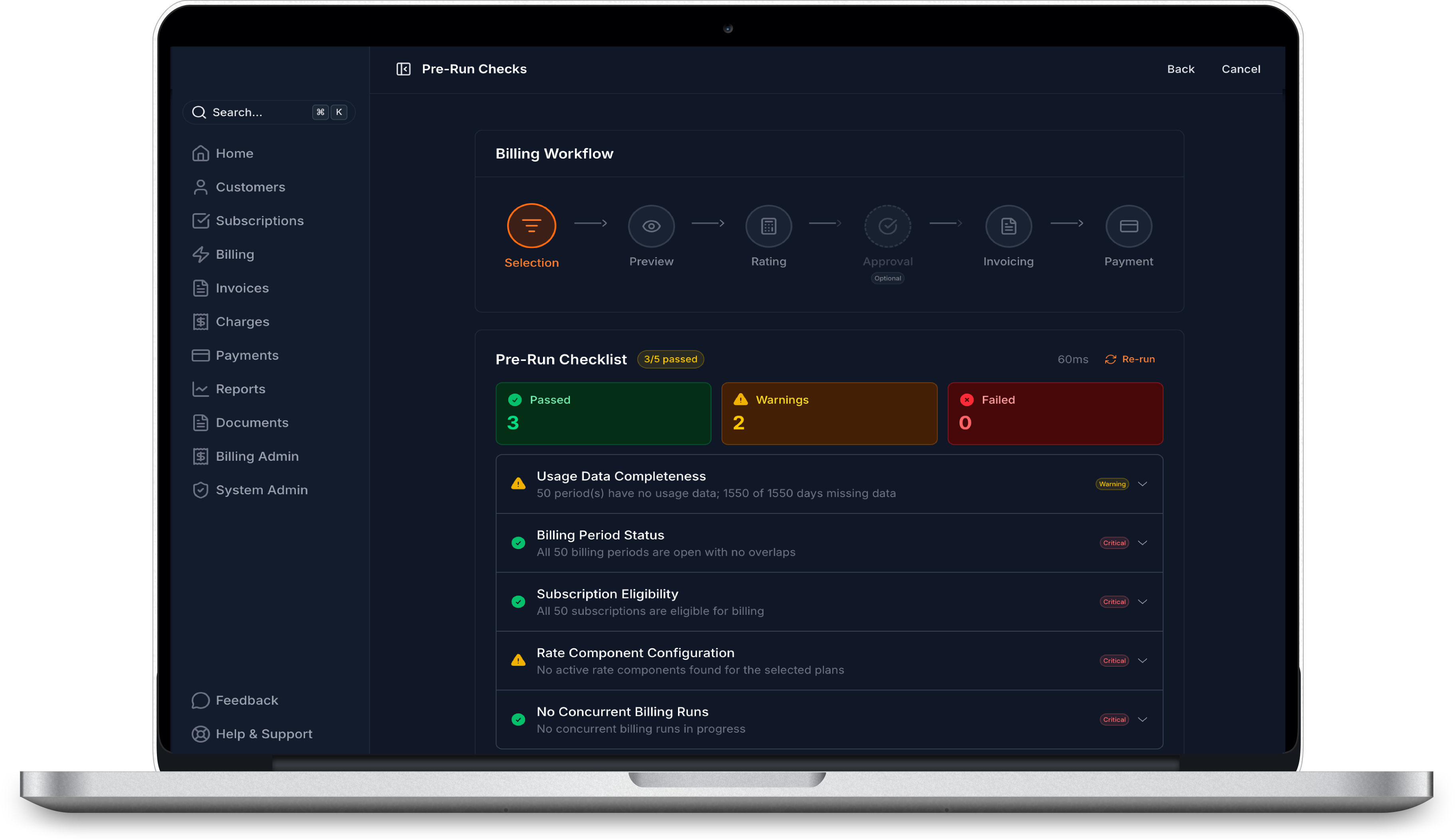This screenshot has width=1455, height=840.
Task: Click the Billing lightning icon
Action: [200, 254]
